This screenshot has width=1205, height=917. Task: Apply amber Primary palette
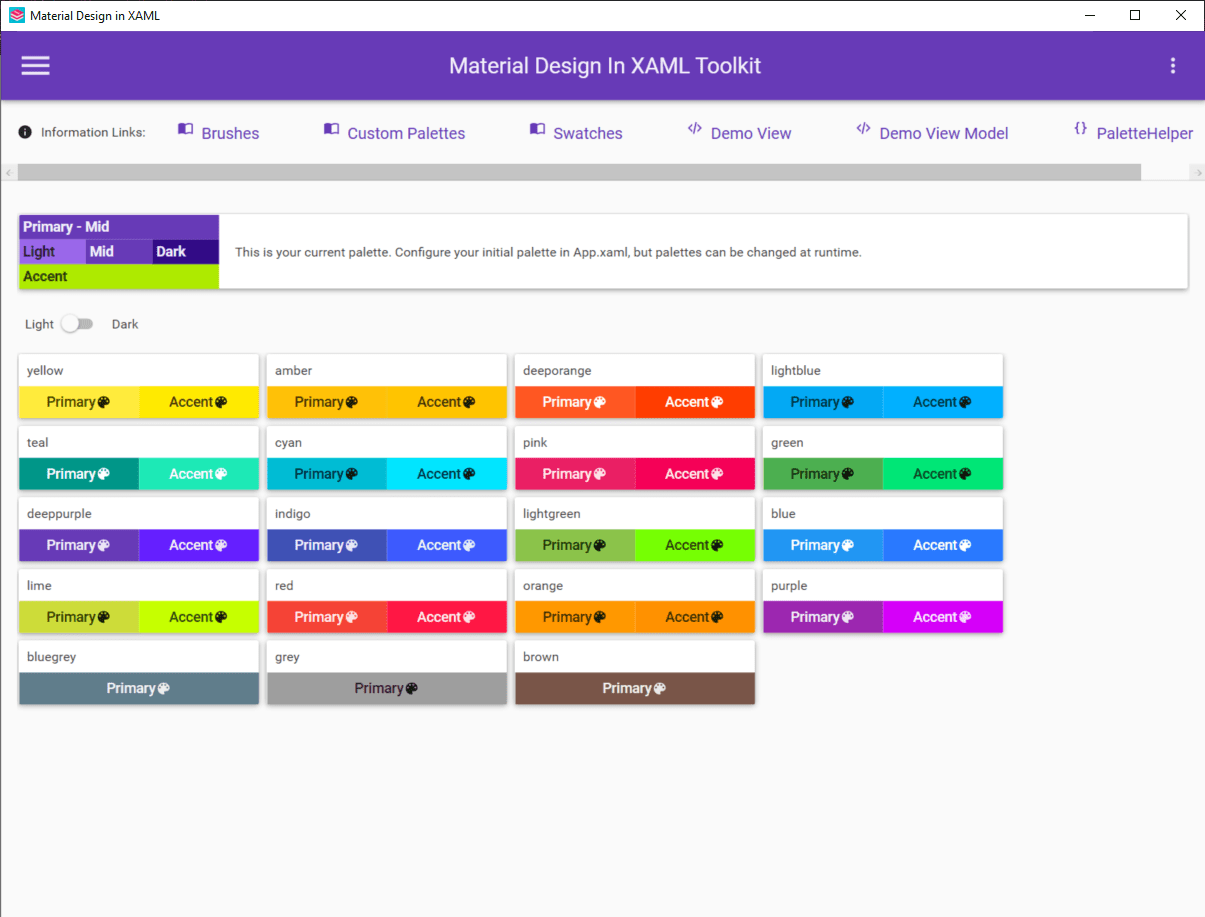click(327, 402)
